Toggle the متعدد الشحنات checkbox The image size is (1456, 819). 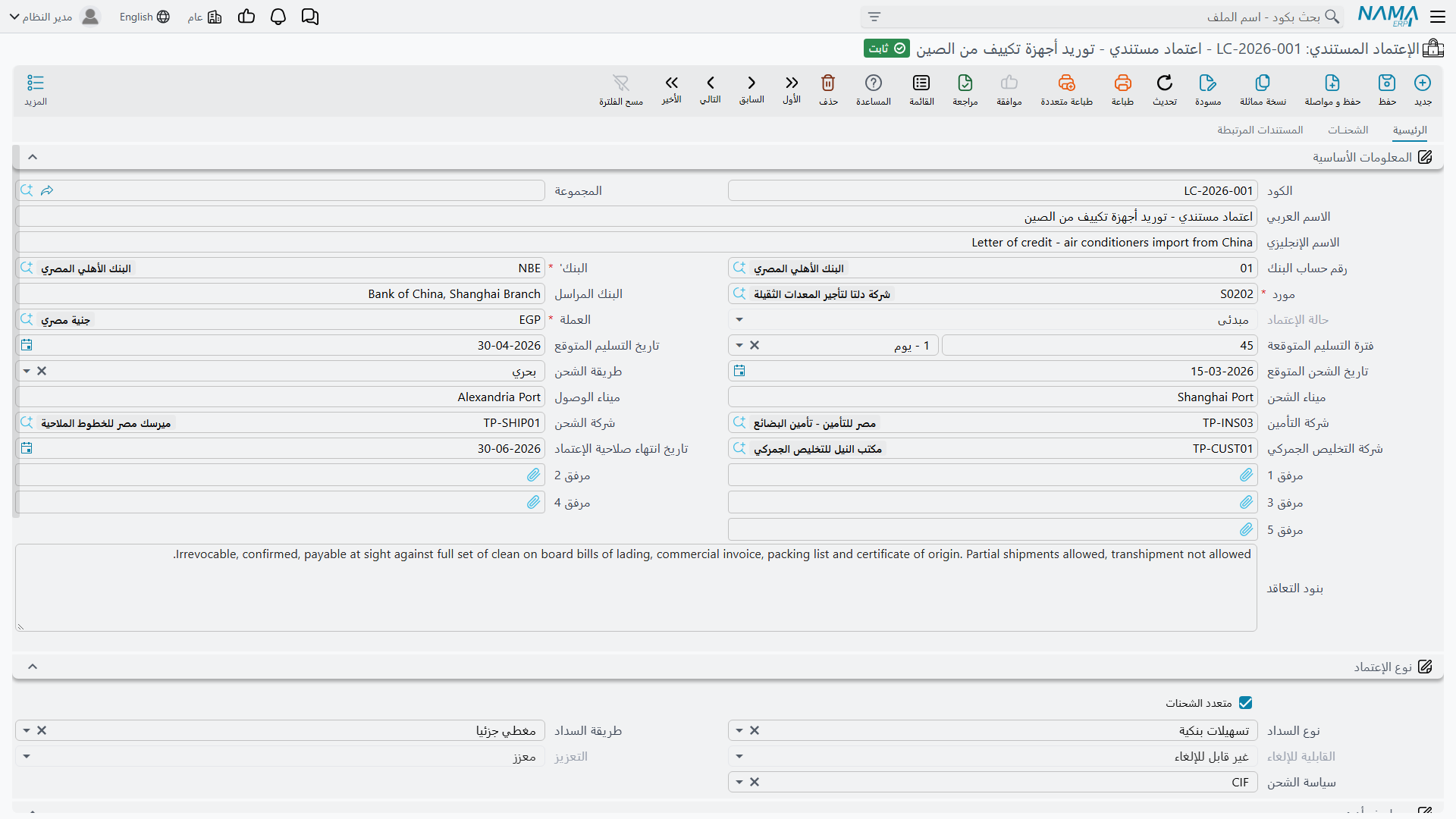(1245, 703)
